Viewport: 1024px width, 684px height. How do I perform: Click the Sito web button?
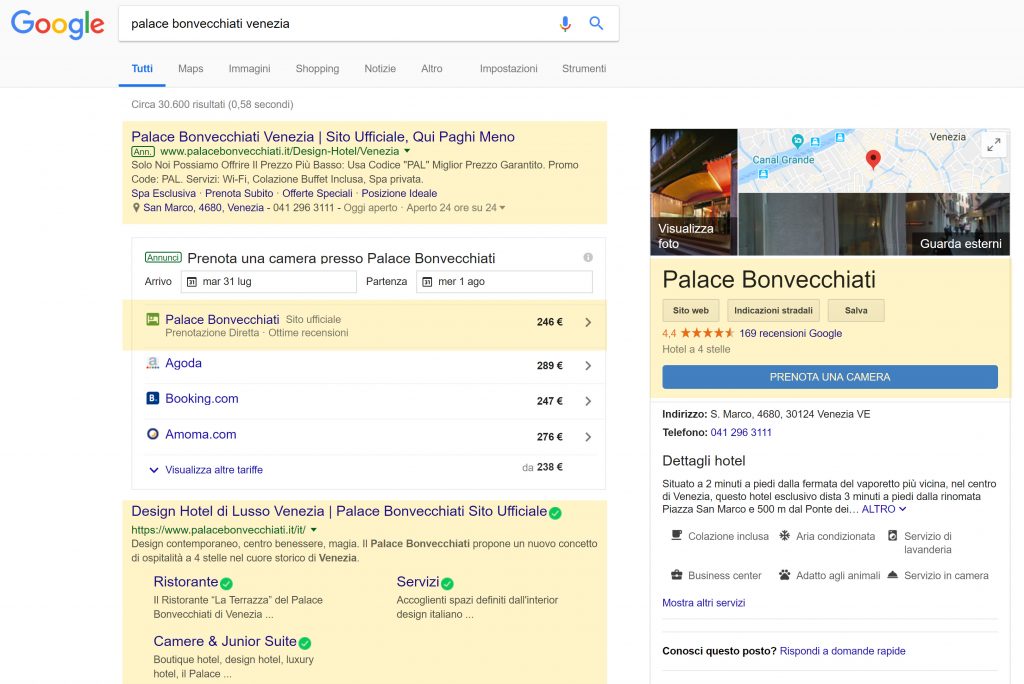pyautogui.click(x=690, y=310)
